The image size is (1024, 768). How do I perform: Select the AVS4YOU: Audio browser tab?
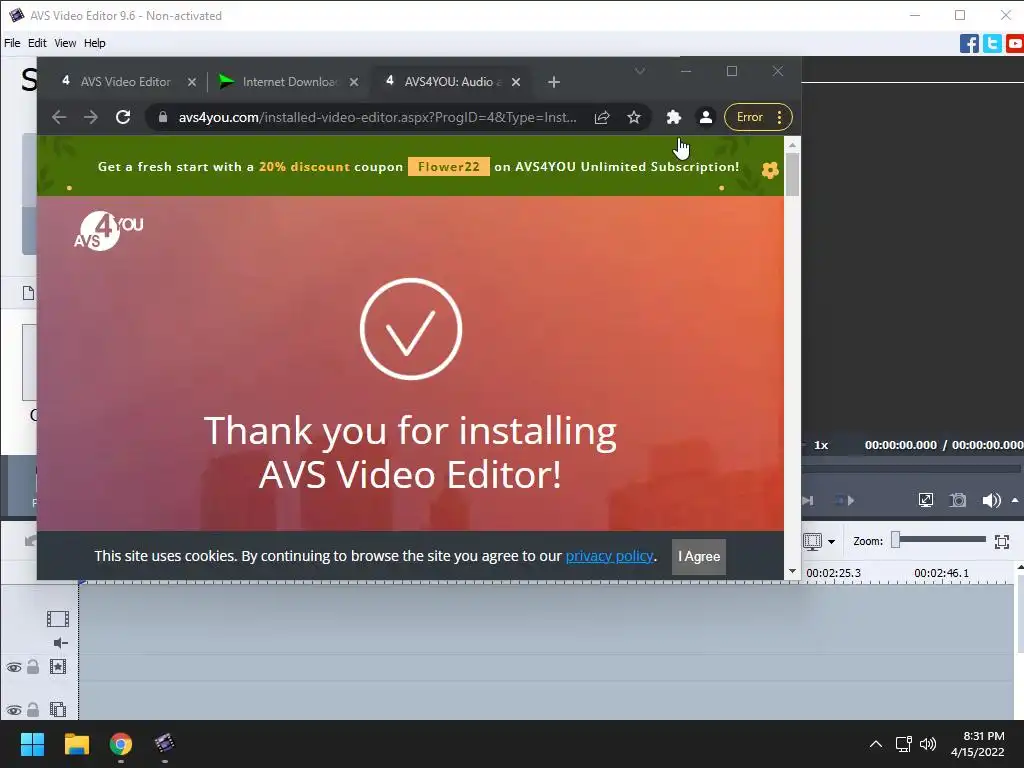(453, 82)
